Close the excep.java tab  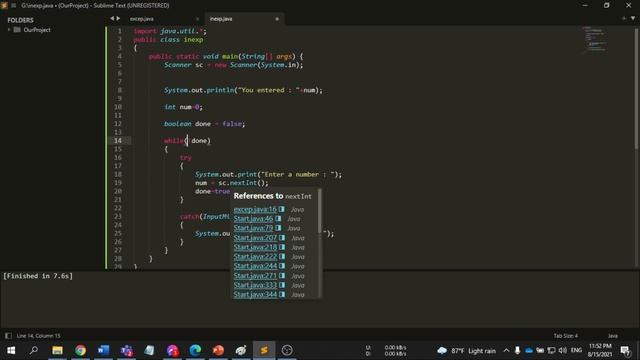(x=198, y=19)
